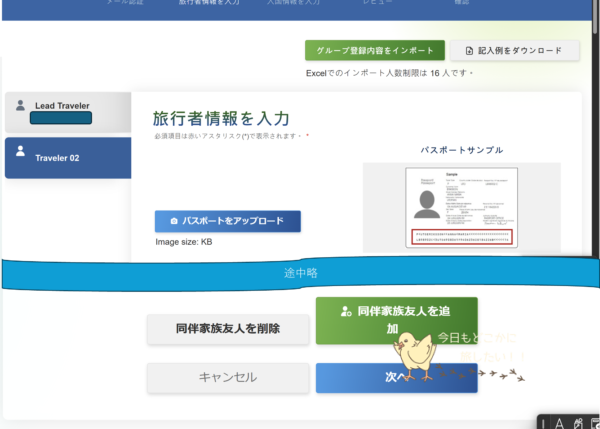Click the document icon on download sample button

tap(468, 50)
